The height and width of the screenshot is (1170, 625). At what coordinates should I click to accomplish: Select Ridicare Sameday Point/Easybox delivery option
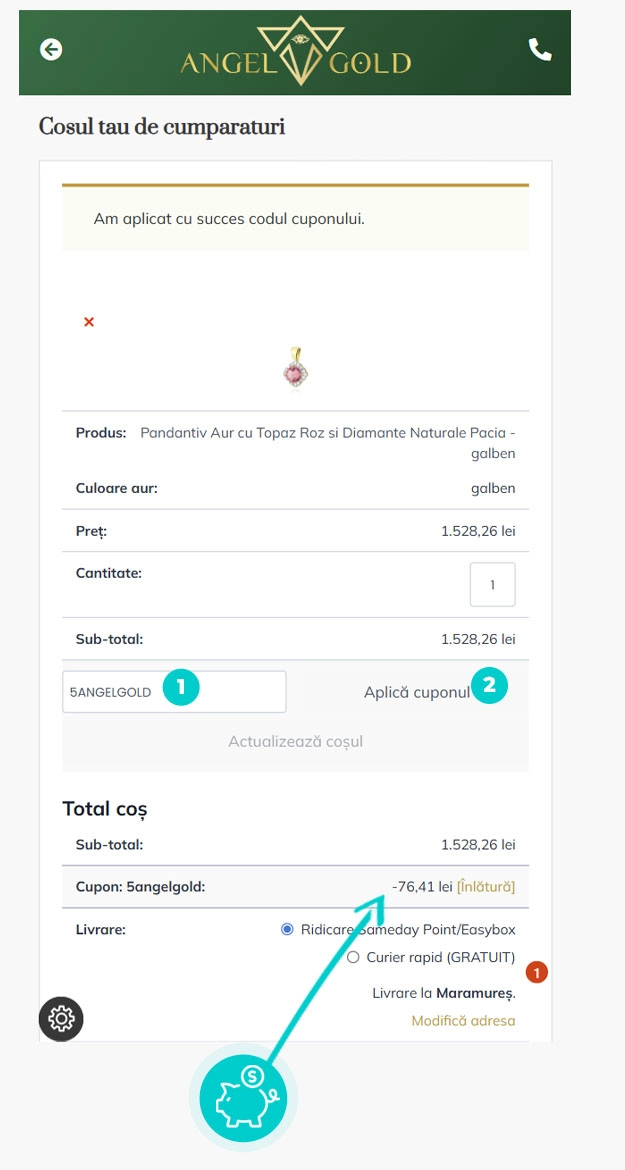tap(288, 929)
